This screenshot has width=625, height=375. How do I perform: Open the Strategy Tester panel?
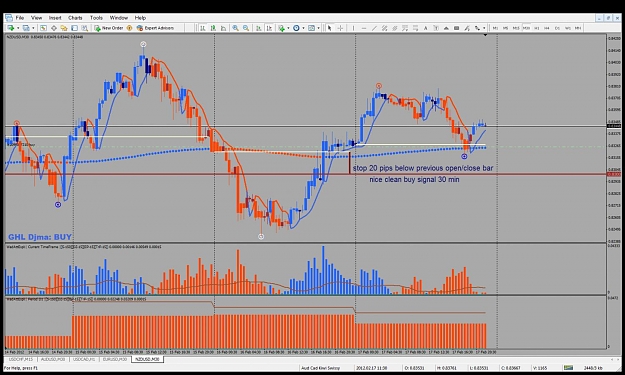tap(85, 28)
